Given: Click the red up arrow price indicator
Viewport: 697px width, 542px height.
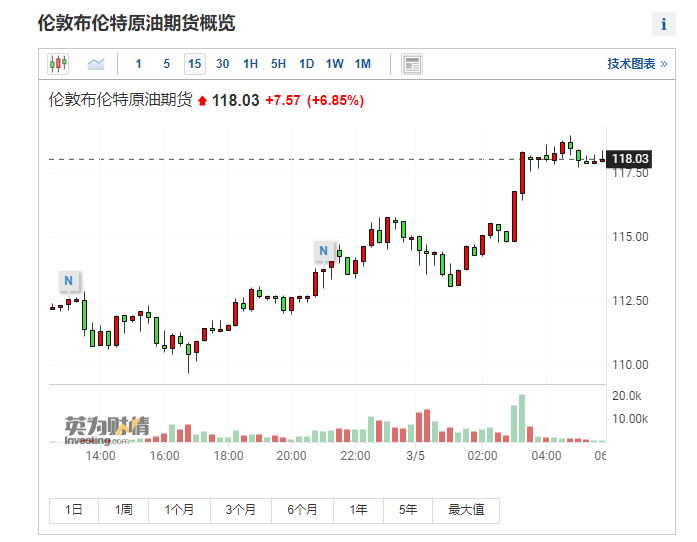Looking at the screenshot, I should (202, 101).
